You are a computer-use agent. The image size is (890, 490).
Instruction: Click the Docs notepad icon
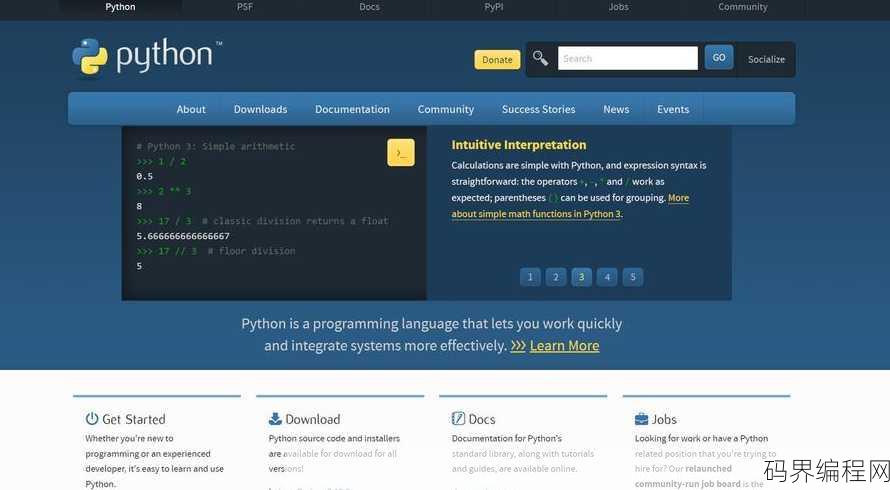(x=458, y=419)
